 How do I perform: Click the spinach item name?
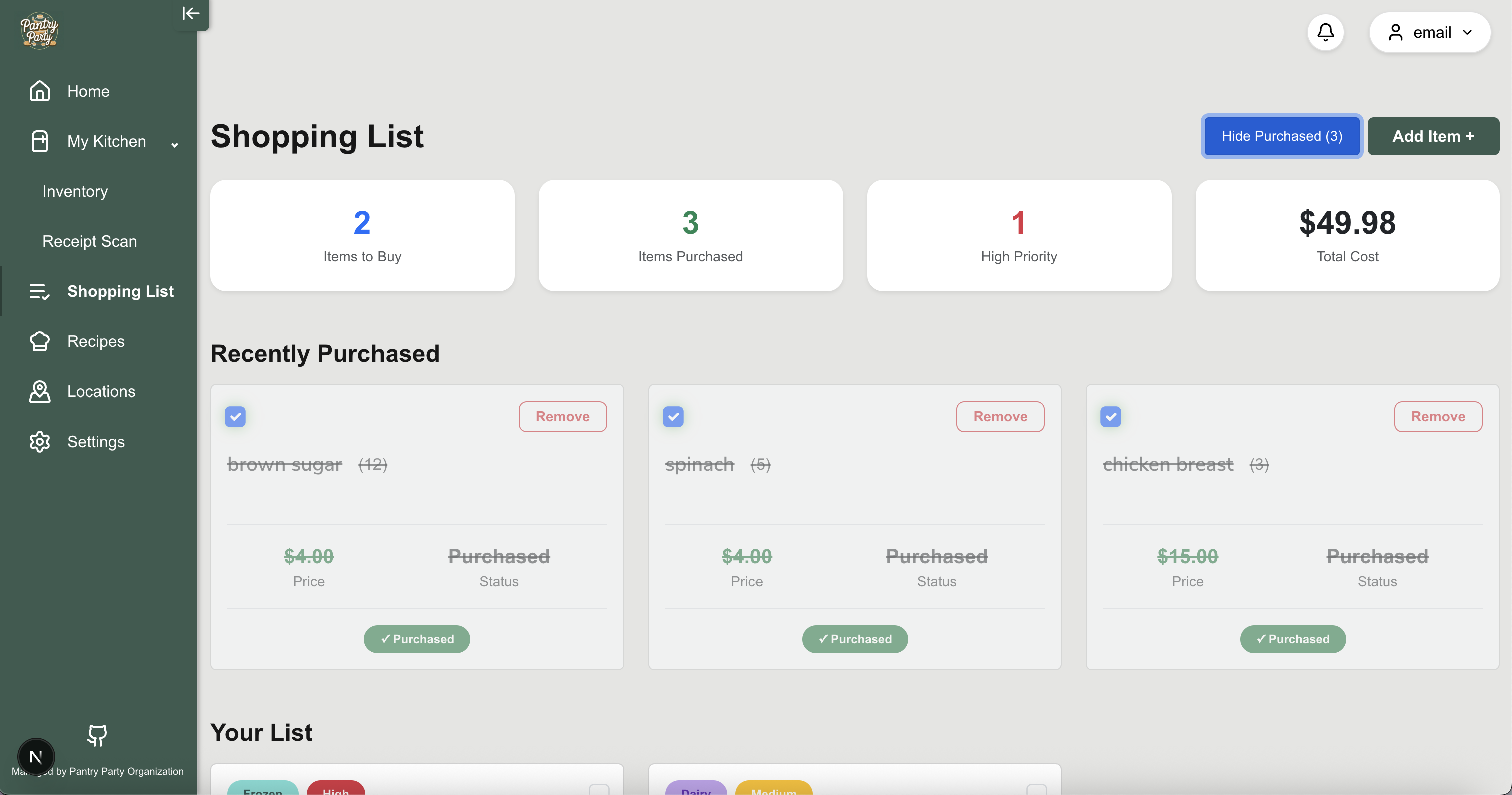[699, 464]
